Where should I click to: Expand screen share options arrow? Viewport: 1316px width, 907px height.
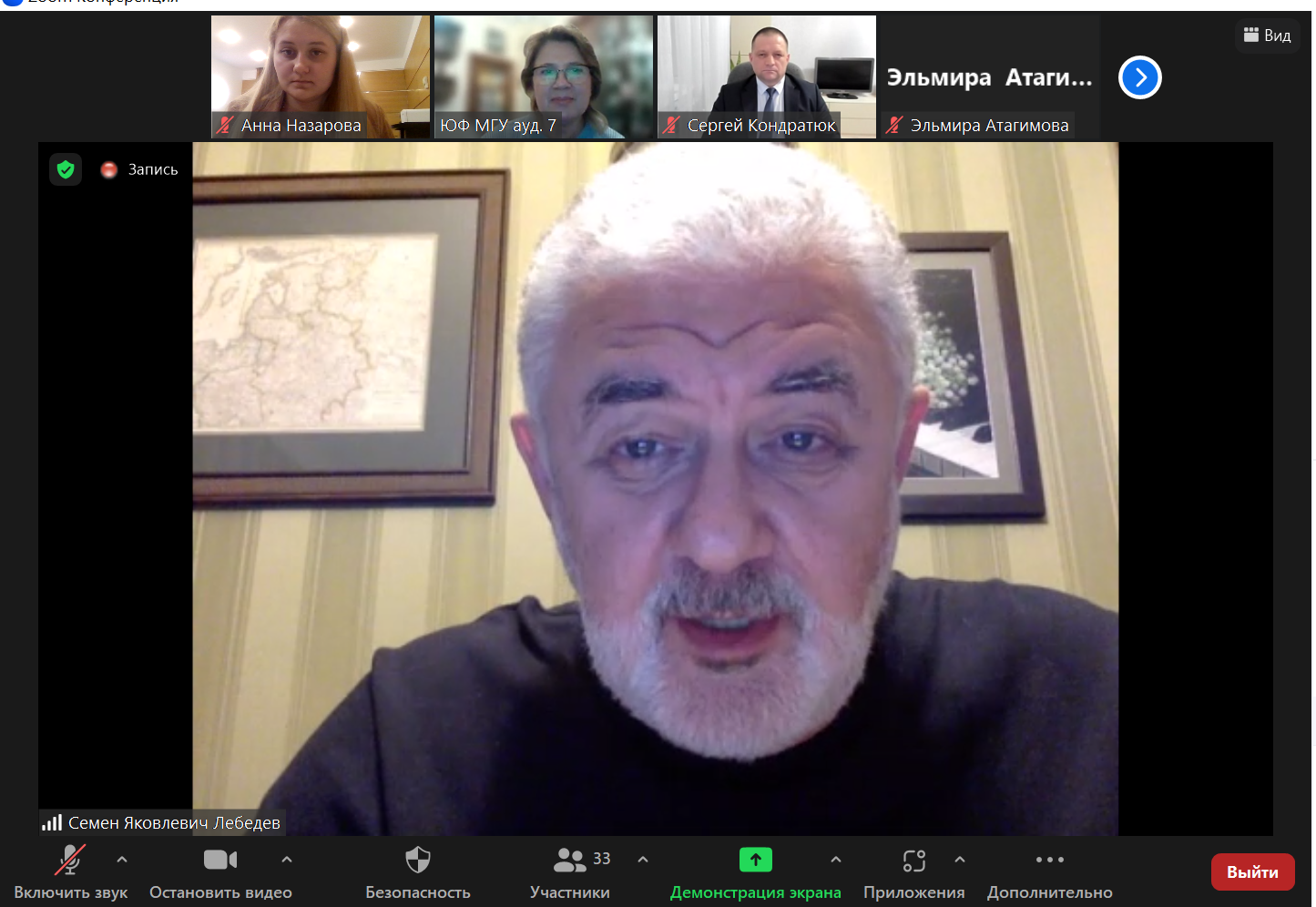pyautogui.click(x=836, y=859)
